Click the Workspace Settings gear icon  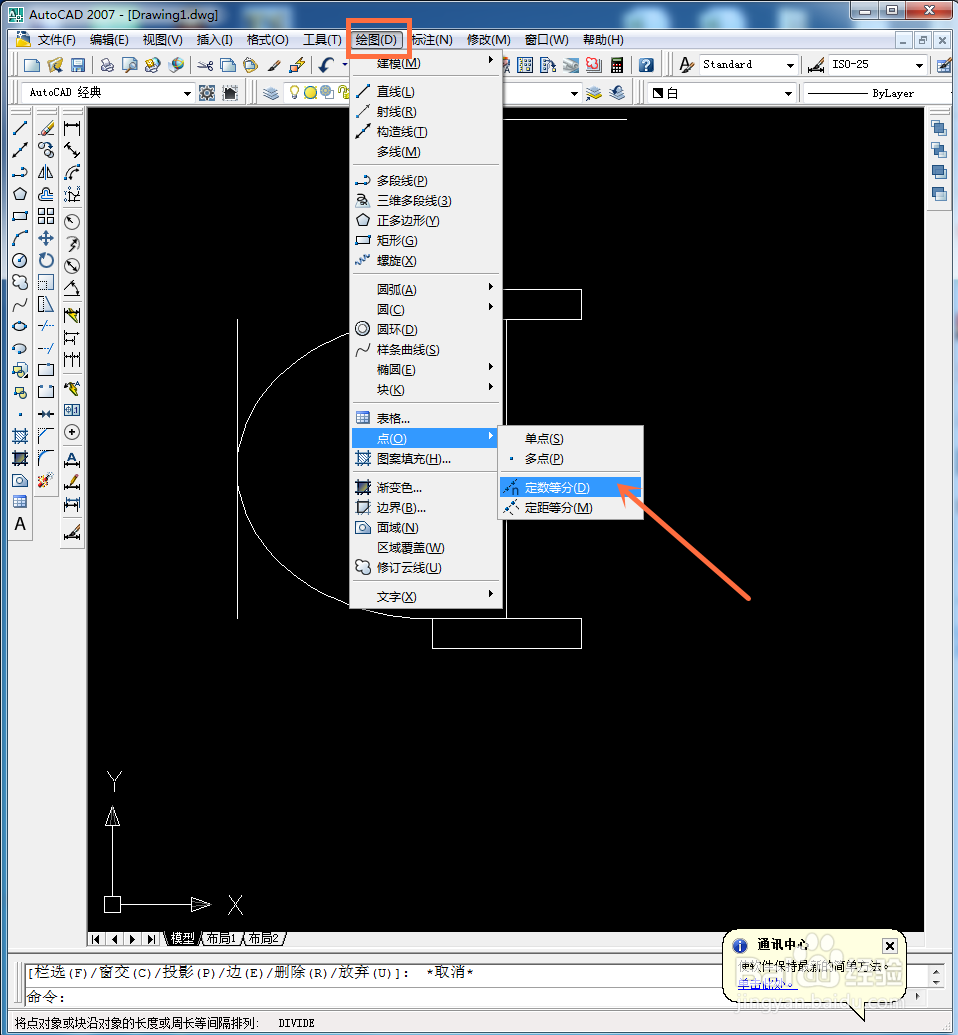tap(207, 93)
